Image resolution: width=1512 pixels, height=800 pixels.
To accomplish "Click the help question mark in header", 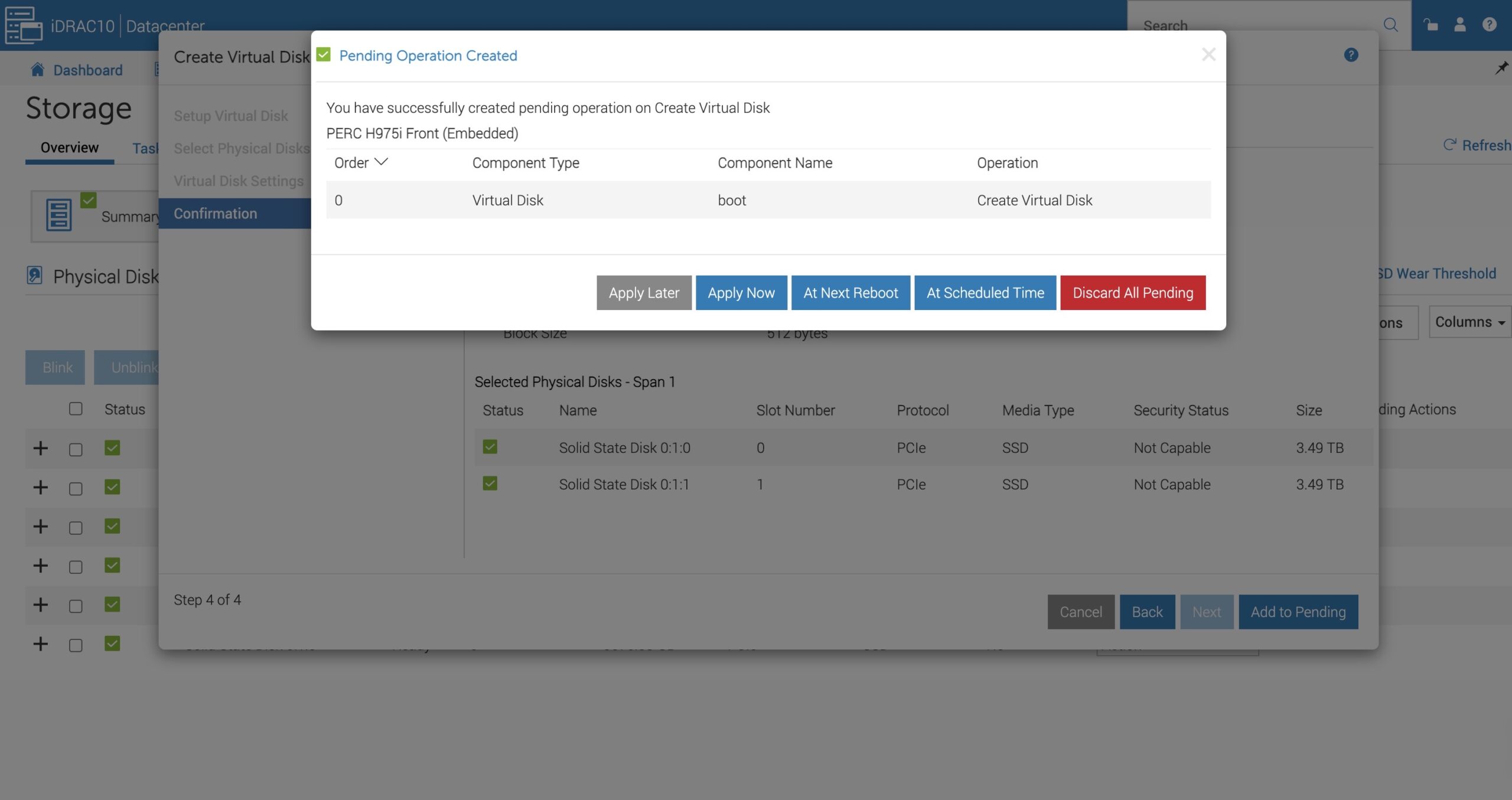I will (1489, 25).
